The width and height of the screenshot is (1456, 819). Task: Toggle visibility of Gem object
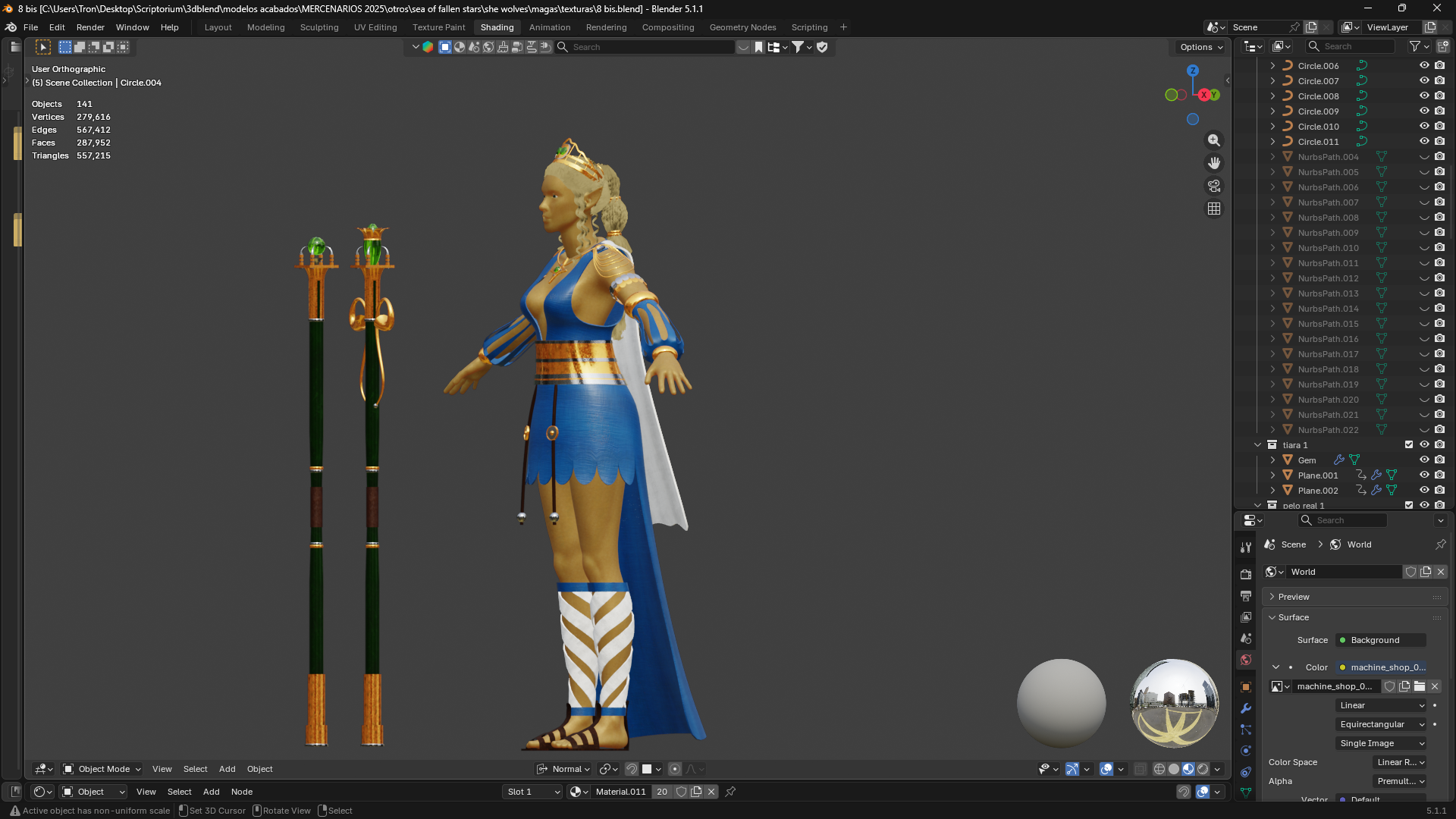click(1424, 460)
